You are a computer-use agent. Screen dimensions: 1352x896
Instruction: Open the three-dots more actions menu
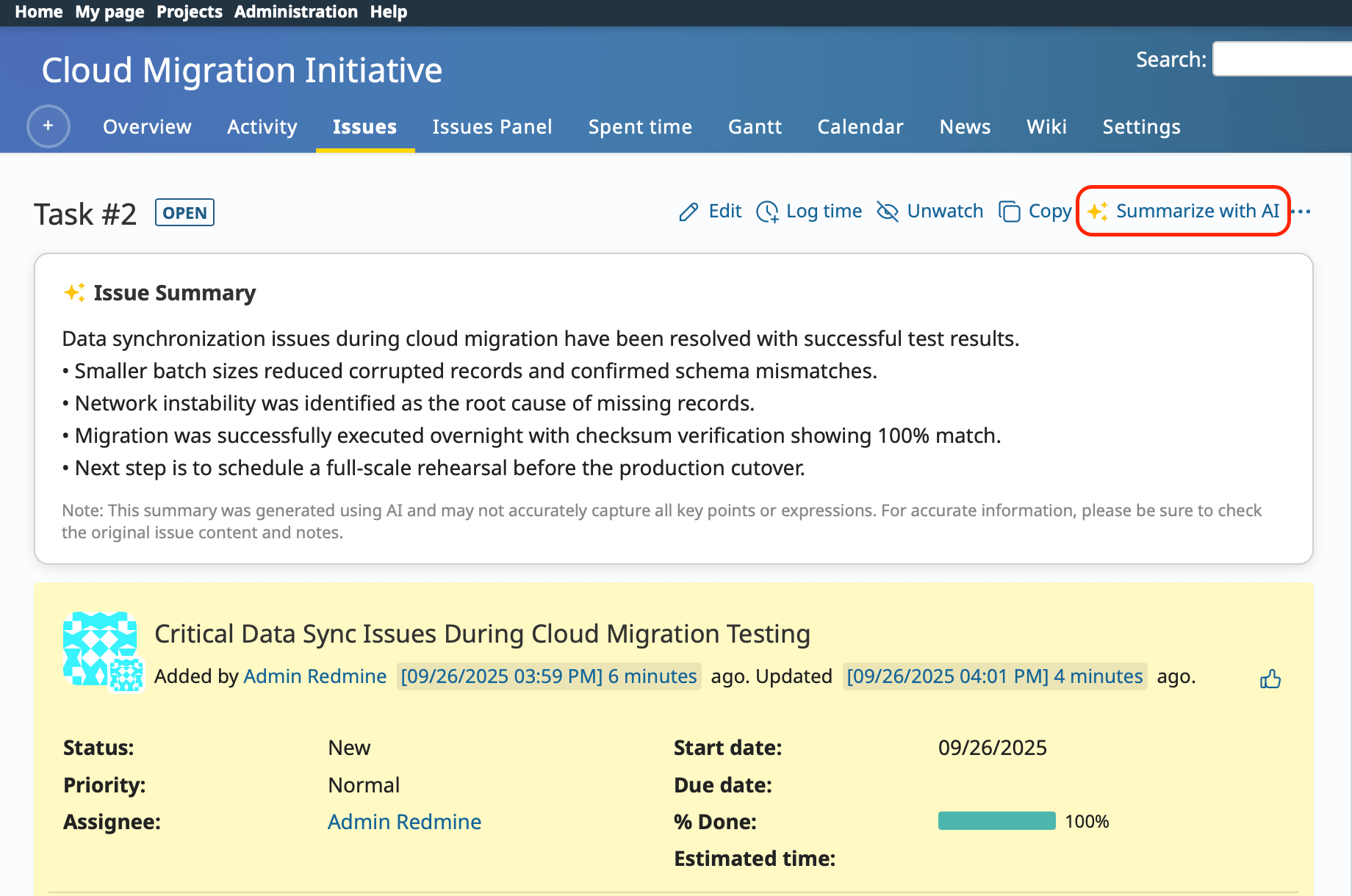[x=1301, y=212]
